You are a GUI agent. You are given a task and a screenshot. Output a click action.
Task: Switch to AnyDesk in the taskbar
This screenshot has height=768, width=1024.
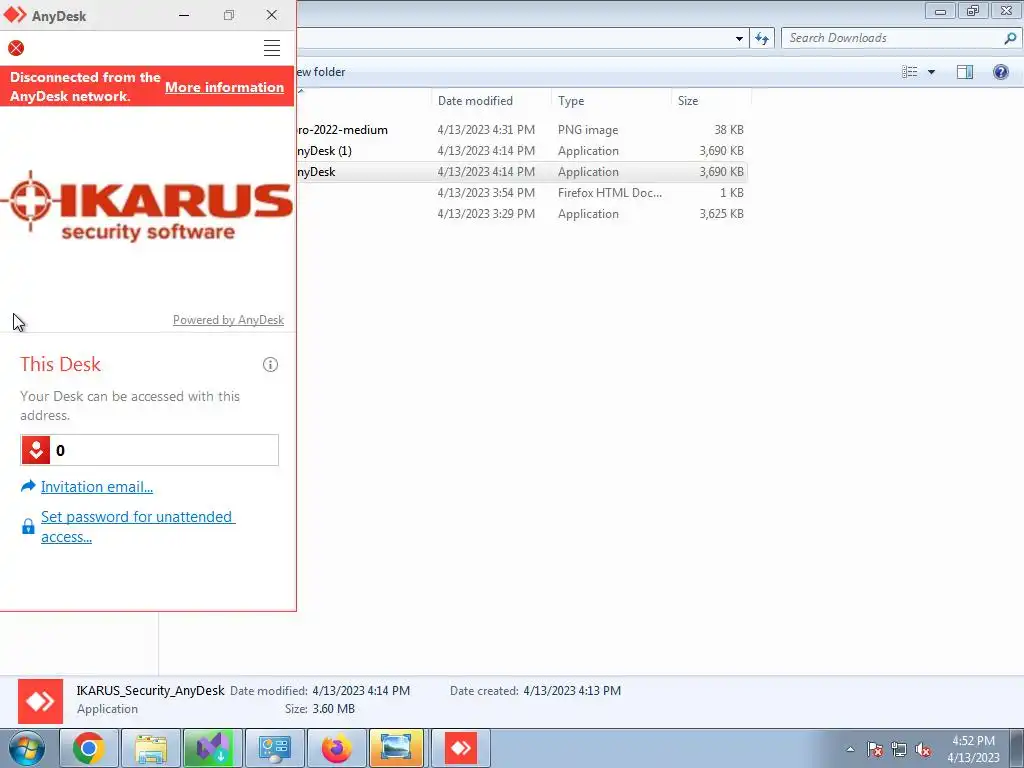click(460, 748)
